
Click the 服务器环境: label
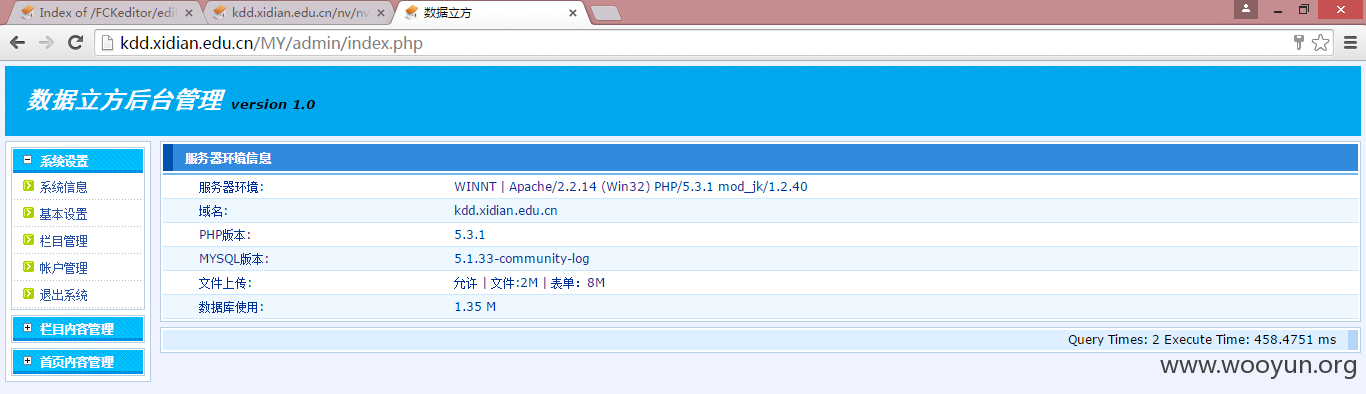pyautogui.click(x=231, y=187)
